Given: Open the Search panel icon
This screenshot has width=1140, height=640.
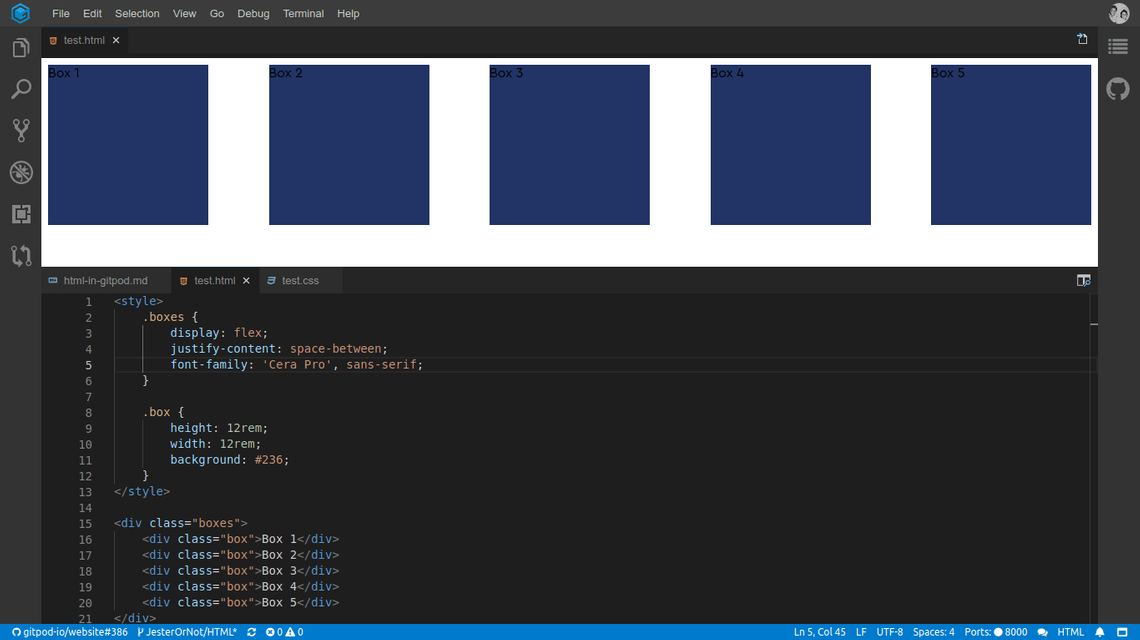Looking at the screenshot, I should tap(21, 89).
